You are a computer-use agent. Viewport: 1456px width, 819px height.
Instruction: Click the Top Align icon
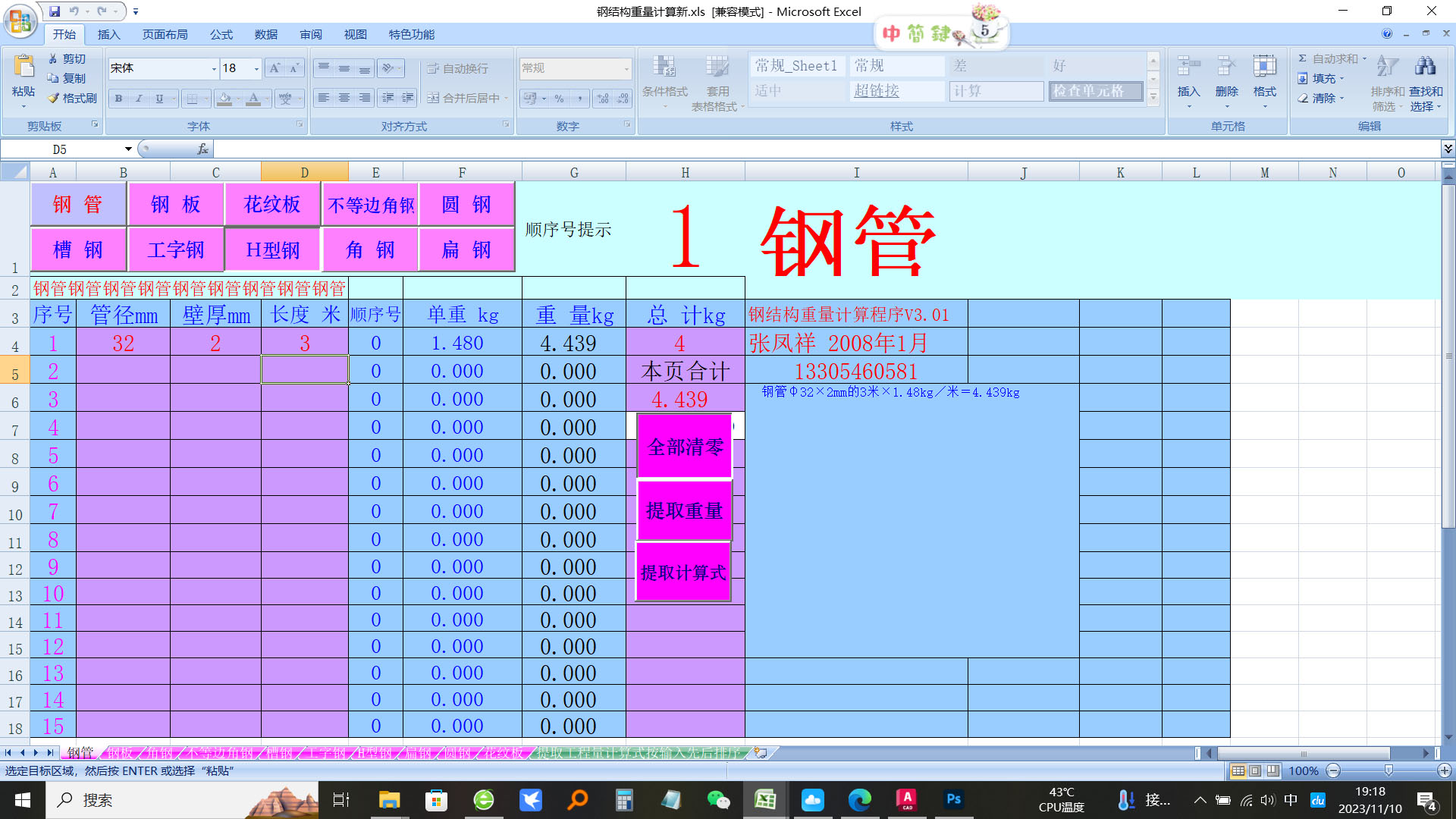(x=324, y=68)
